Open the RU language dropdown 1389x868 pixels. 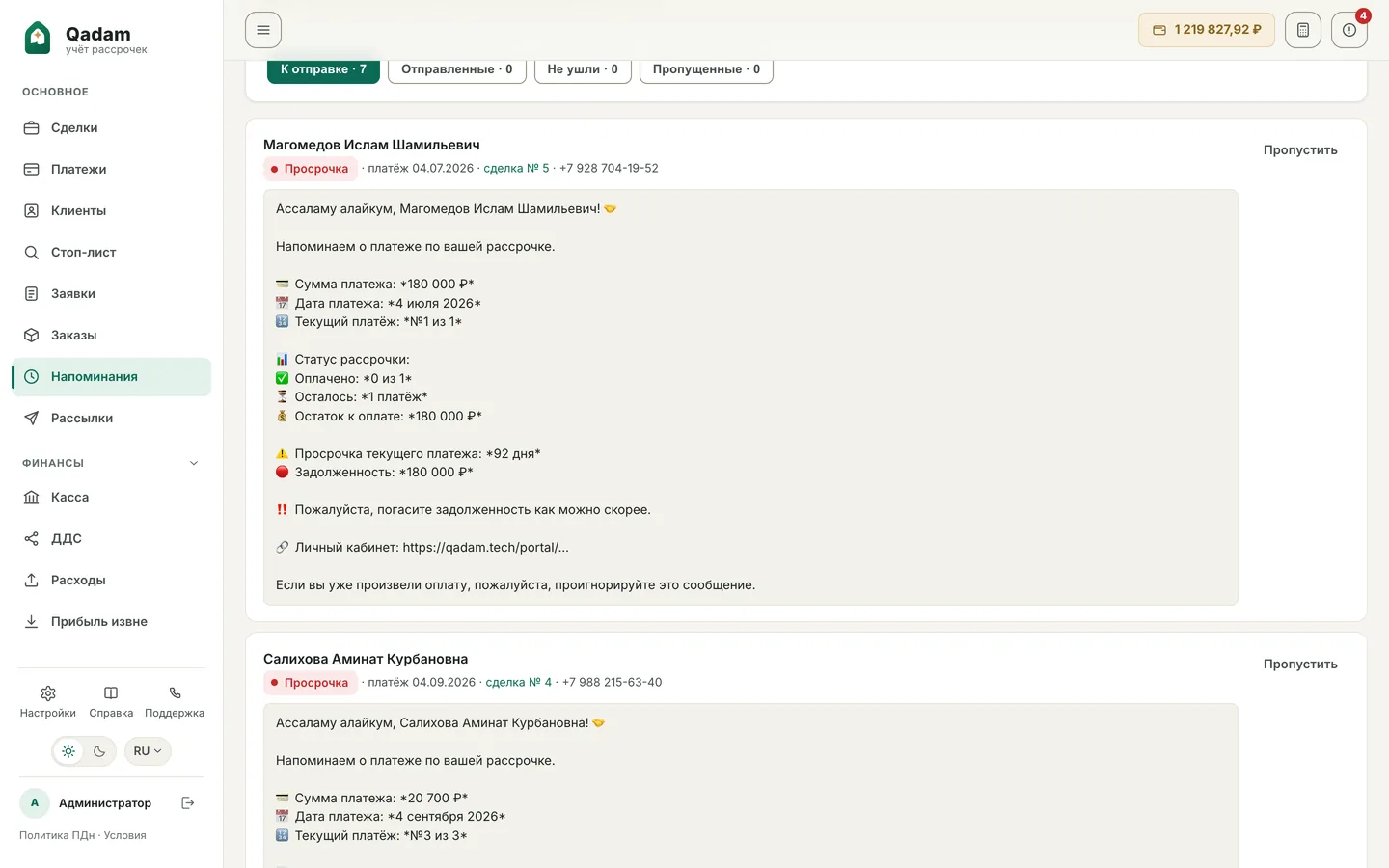[x=148, y=751]
